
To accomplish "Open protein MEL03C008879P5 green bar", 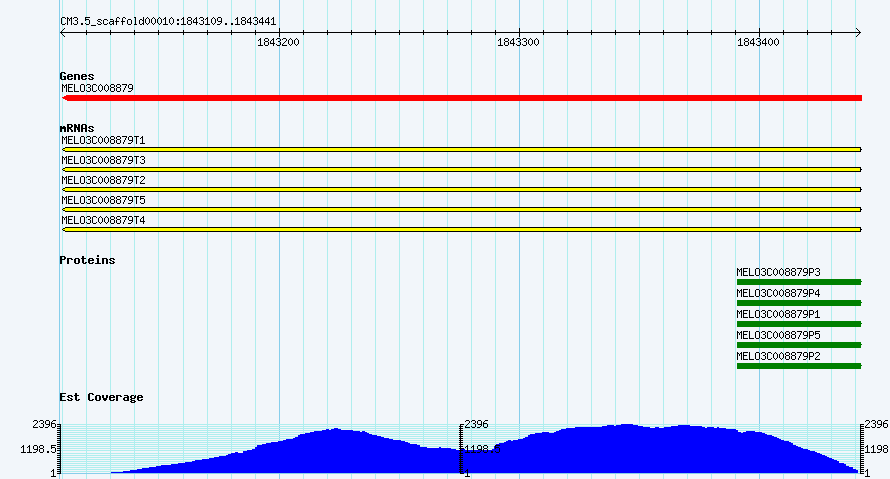I will point(799,345).
